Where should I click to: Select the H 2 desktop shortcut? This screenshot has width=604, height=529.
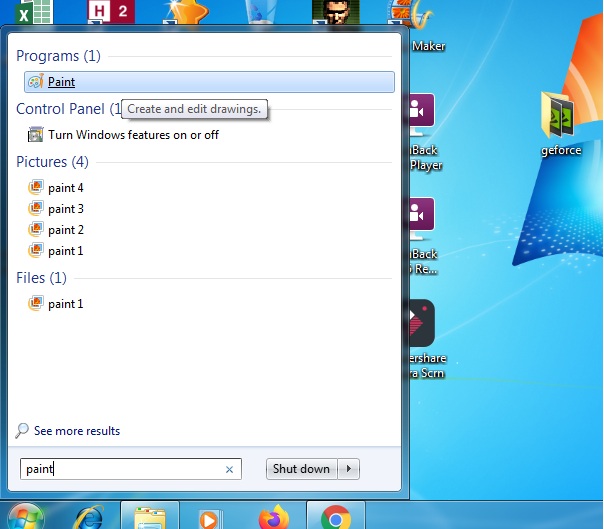(111, 12)
